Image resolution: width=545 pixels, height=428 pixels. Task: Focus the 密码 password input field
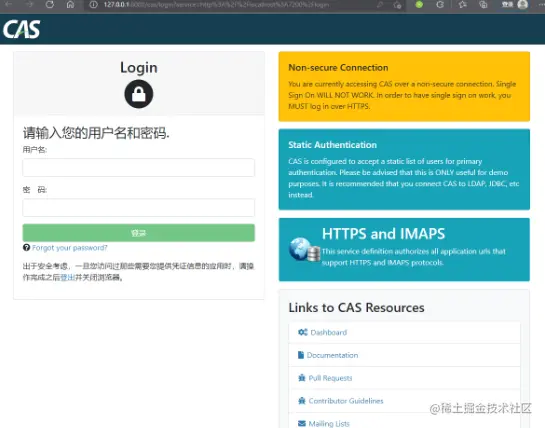(x=139, y=208)
